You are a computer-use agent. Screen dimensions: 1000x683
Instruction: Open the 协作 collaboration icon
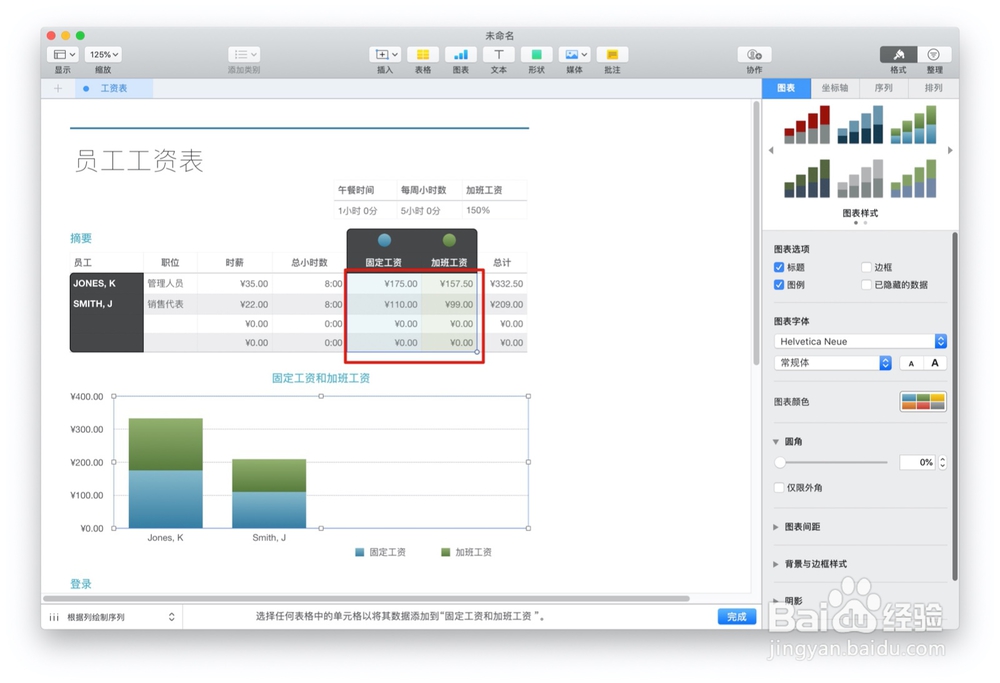pyautogui.click(x=753, y=55)
